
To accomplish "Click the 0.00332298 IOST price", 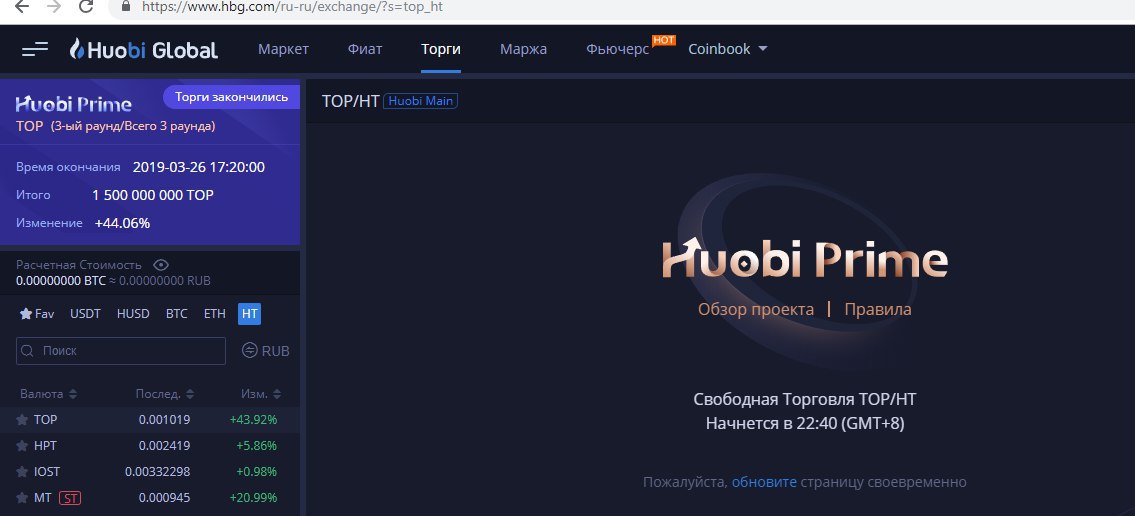I will pos(157,472).
